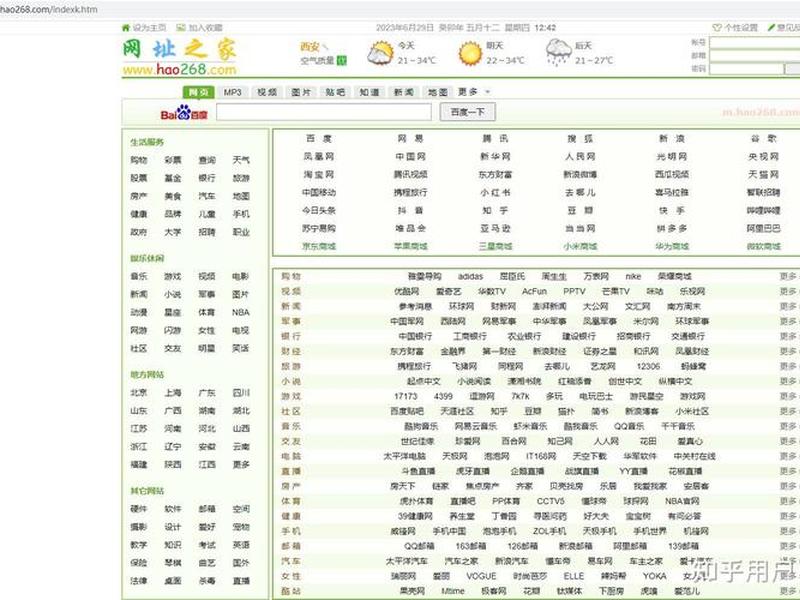Click 音乐 in the 娱乐休闲 sidebar
800x600 pixels.
pyautogui.click(x=139, y=277)
